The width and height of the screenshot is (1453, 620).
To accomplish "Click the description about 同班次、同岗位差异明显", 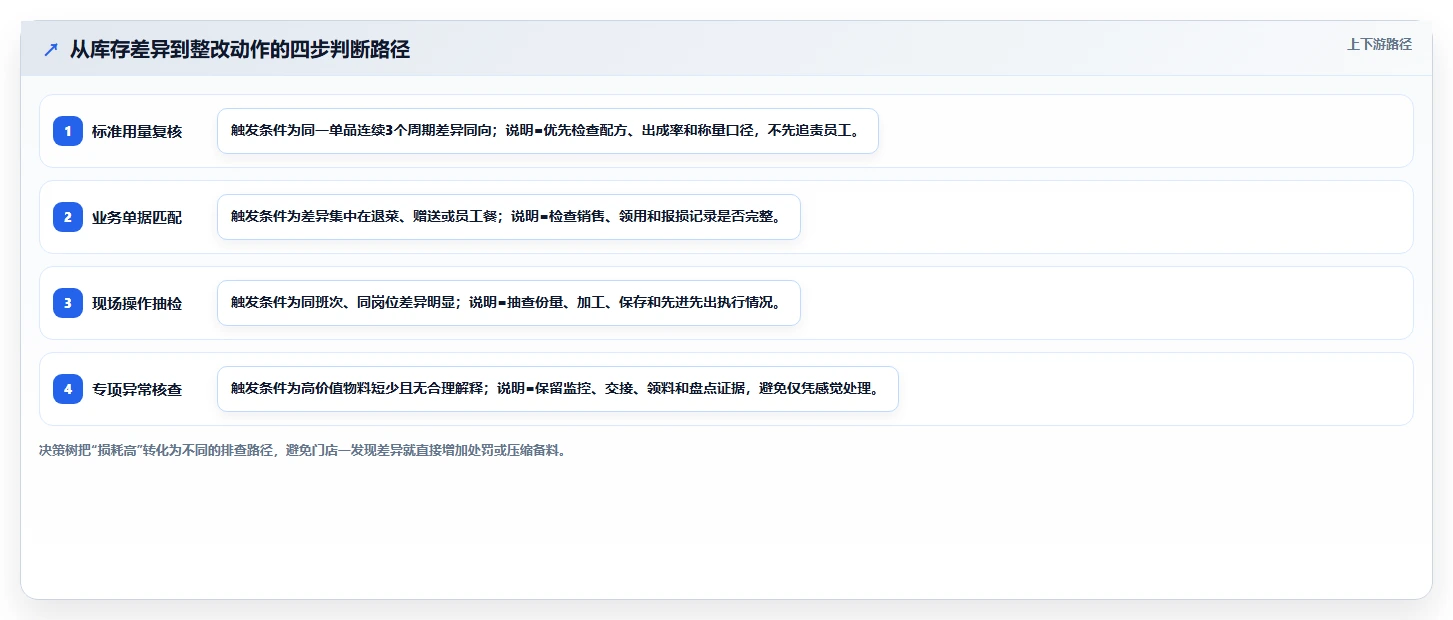I will [x=509, y=303].
